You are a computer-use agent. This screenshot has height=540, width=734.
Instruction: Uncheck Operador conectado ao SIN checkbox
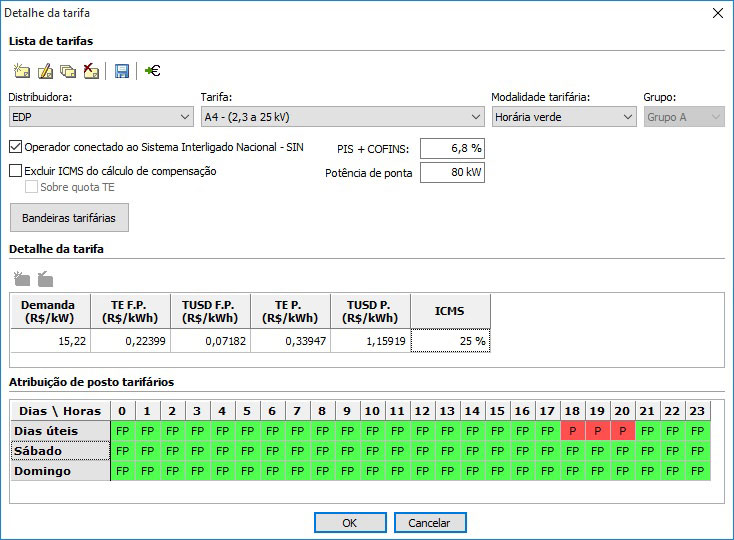(15, 147)
